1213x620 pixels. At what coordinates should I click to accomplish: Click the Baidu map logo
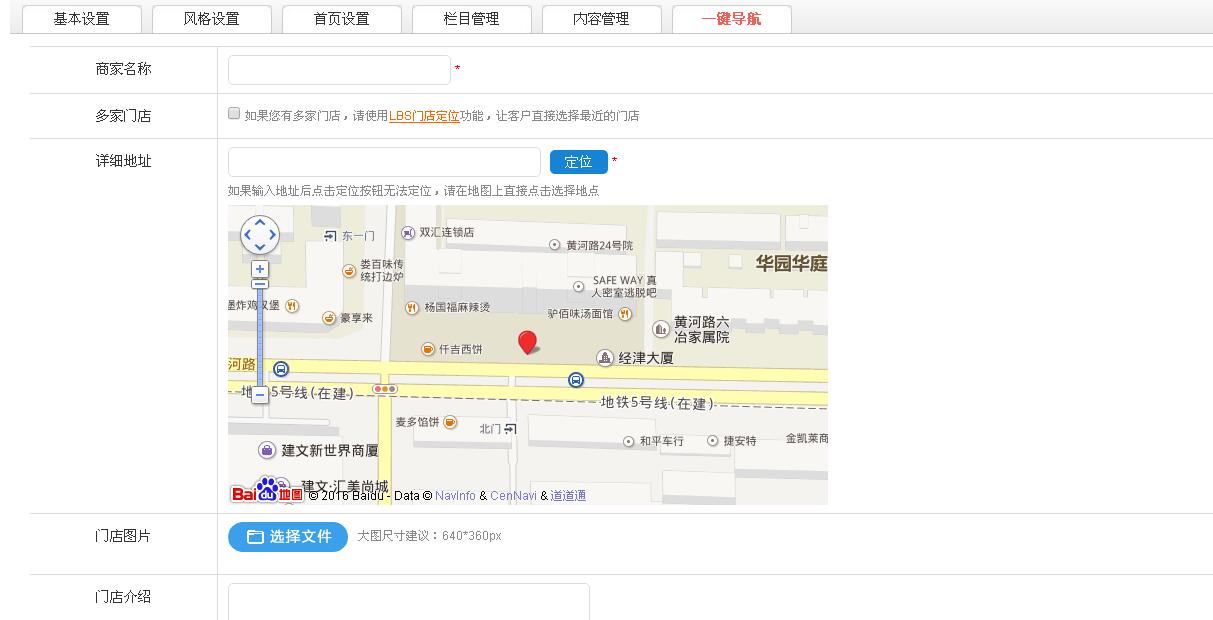coord(266,492)
